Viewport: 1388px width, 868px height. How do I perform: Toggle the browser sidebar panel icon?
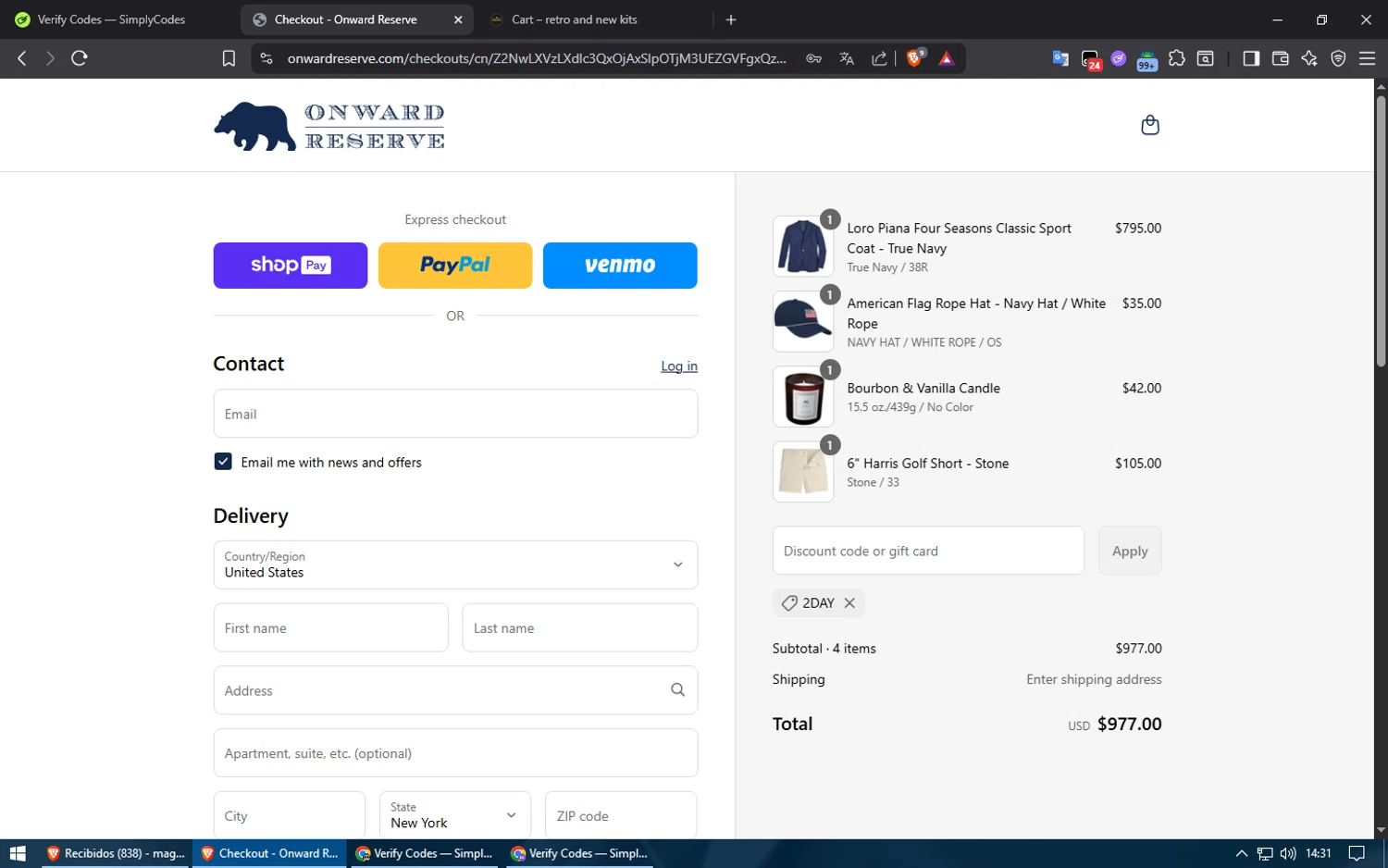coord(1251,58)
